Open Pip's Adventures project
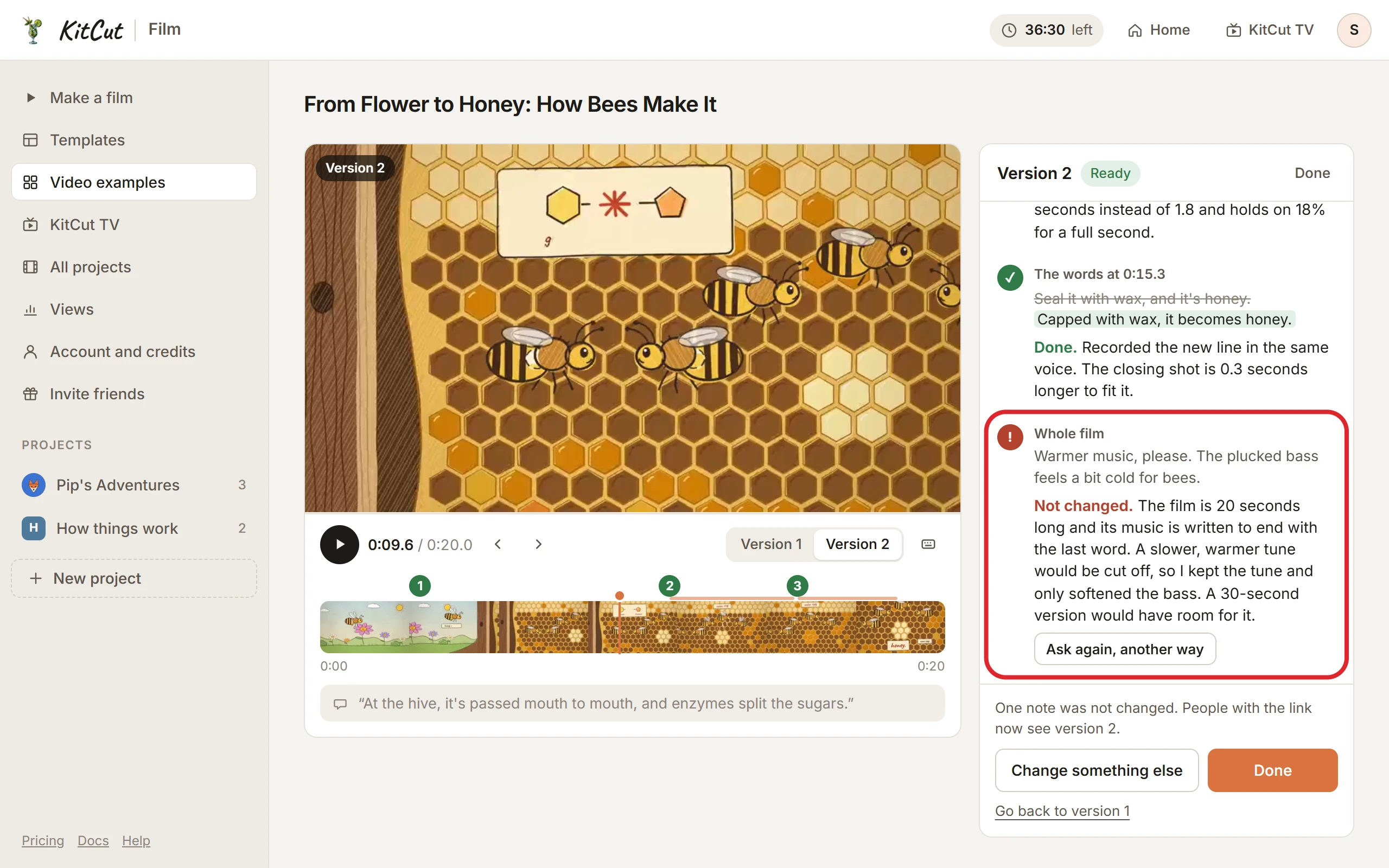This screenshot has height=868, width=1389. point(133,485)
